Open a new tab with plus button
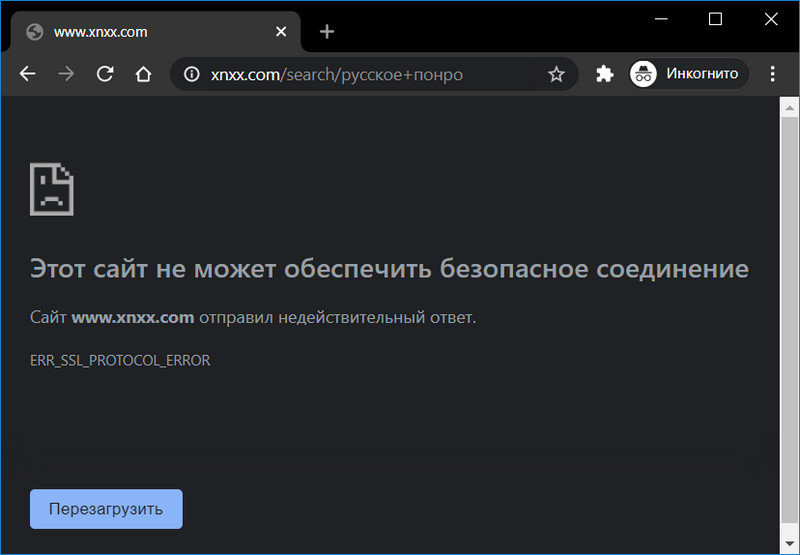Viewport: 800px width, 555px height. [x=327, y=32]
